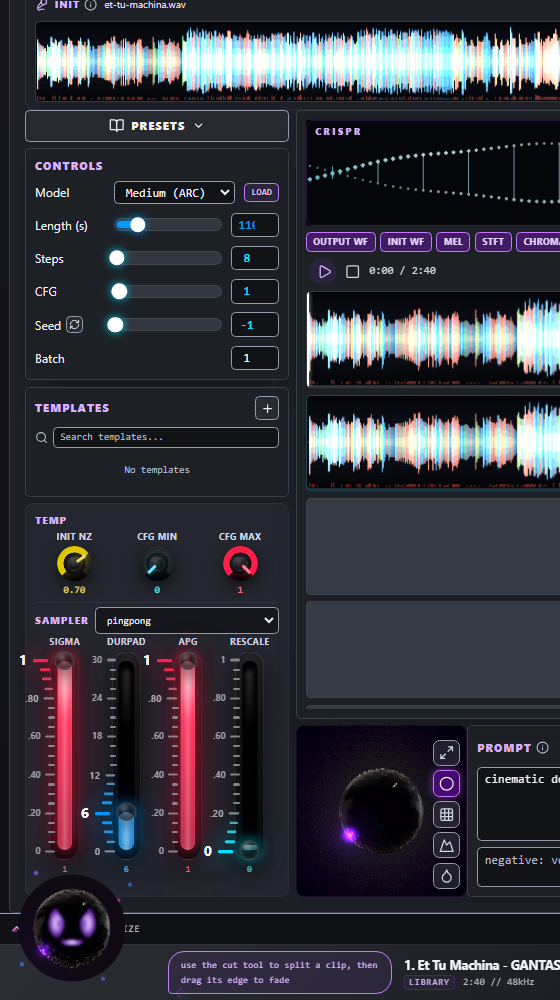Viewport: 560px width, 1000px height.
Task: Play the output audio
Action: point(324,271)
